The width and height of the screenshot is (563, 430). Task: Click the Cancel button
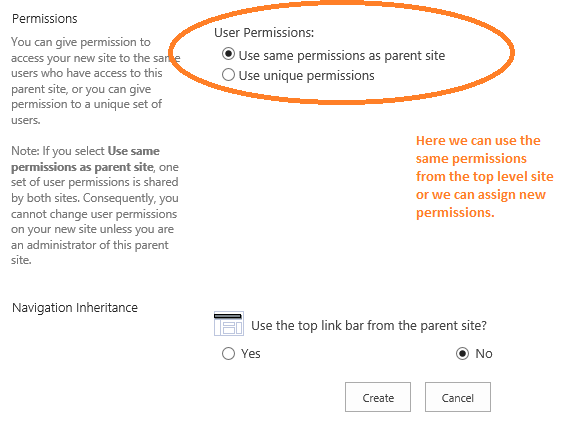coord(458,397)
